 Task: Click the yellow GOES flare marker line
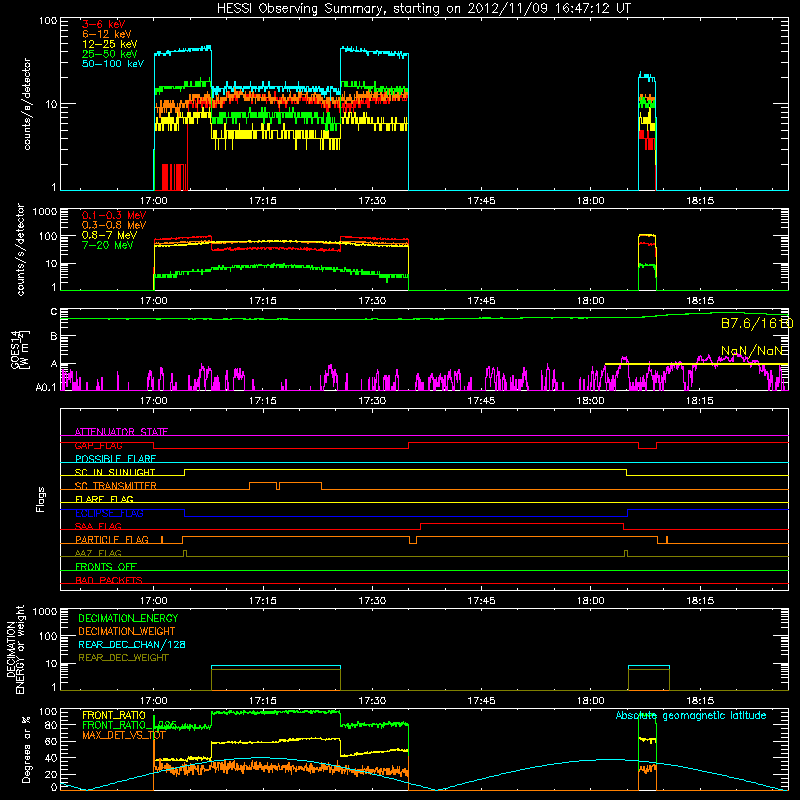pyautogui.click(x=696, y=364)
